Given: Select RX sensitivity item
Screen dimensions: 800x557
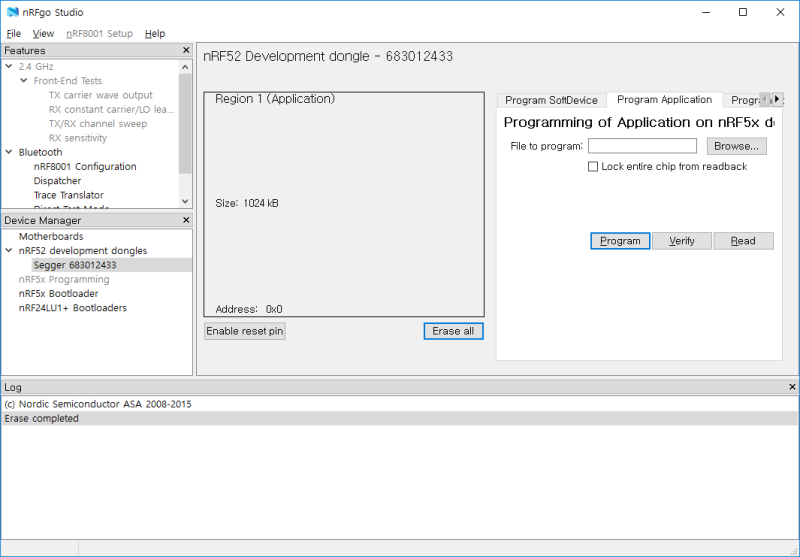Looking at the screenshot, I should pos(78,138).
